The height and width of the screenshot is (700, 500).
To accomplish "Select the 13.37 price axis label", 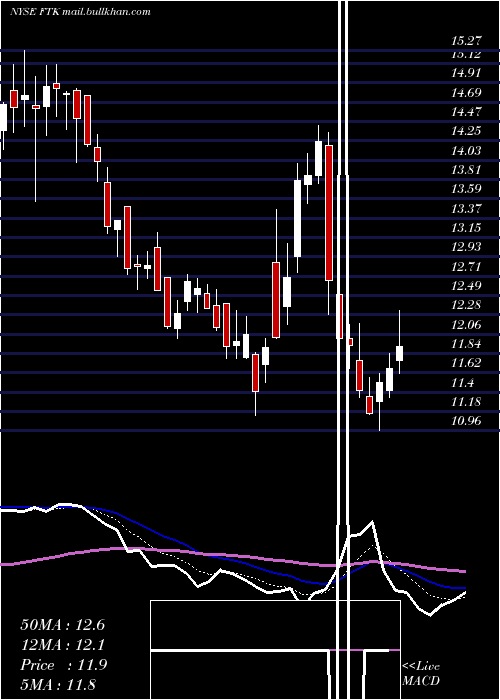I will coord(466,208).
